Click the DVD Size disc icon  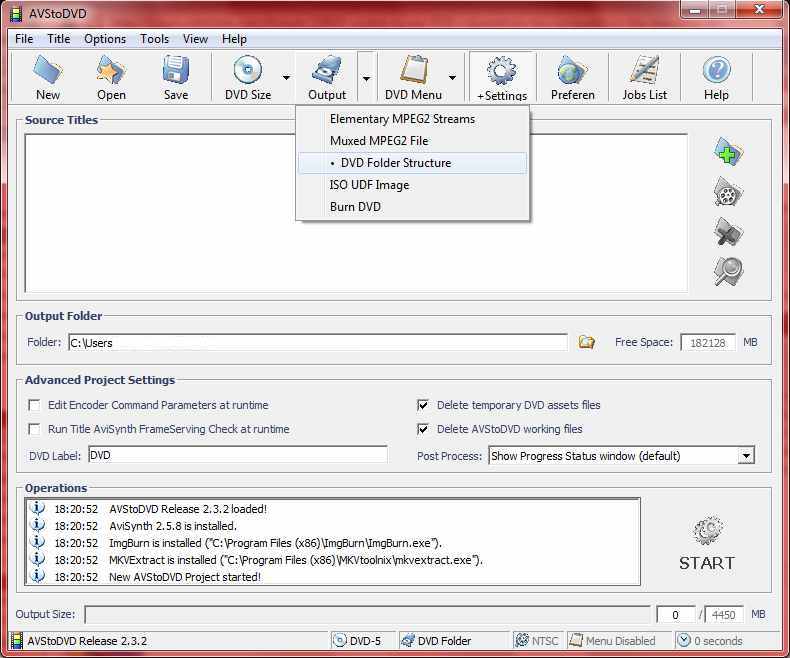click(247, 70)
